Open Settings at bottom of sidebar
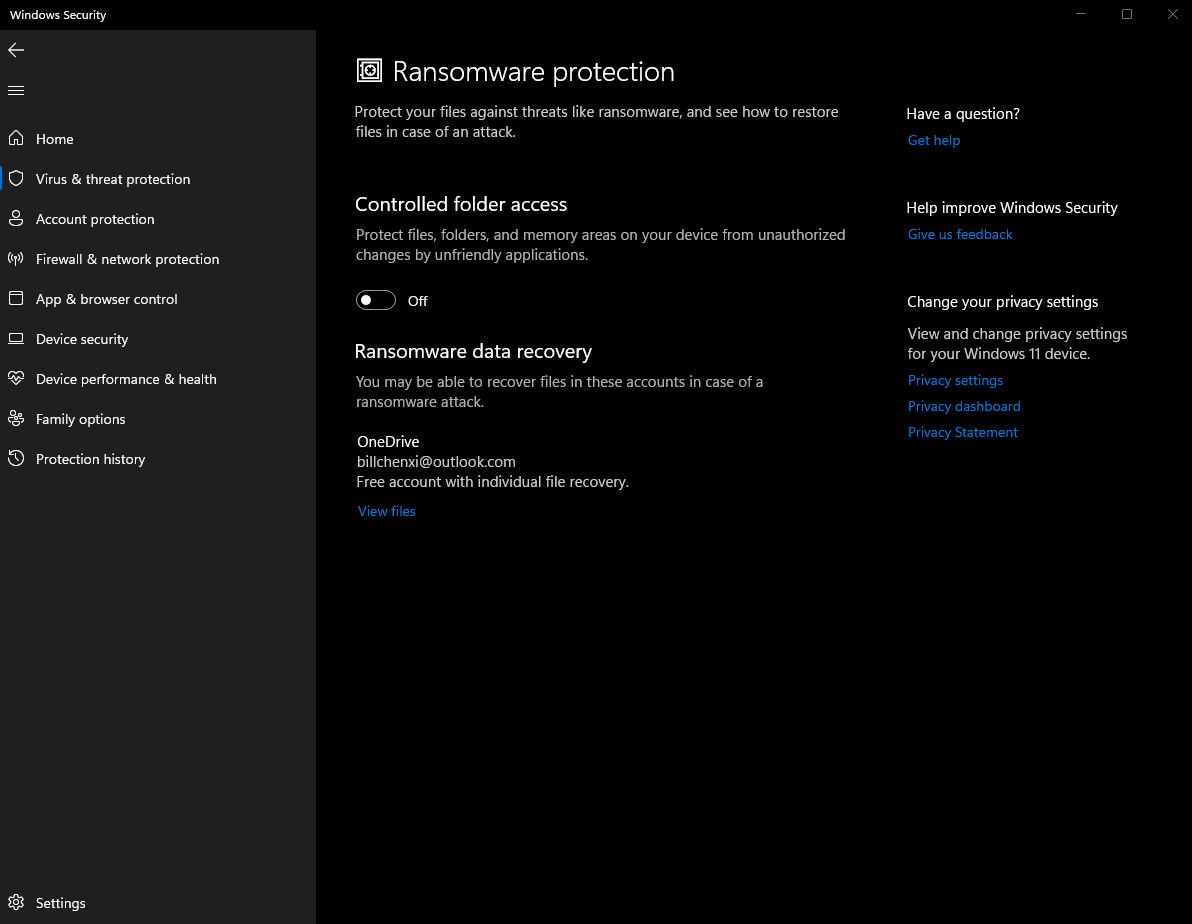 (157, 903)
